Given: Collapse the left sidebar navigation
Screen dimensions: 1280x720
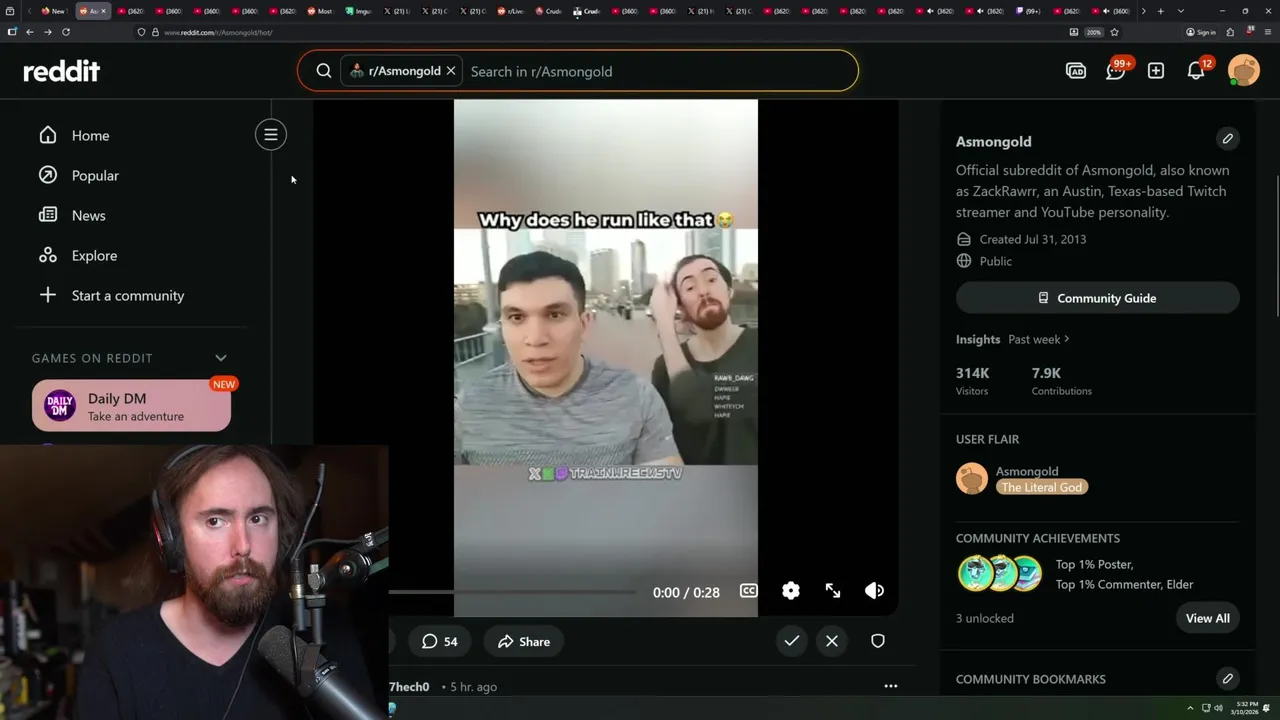Looking at the screenshot, I should [x=271, y=135].
